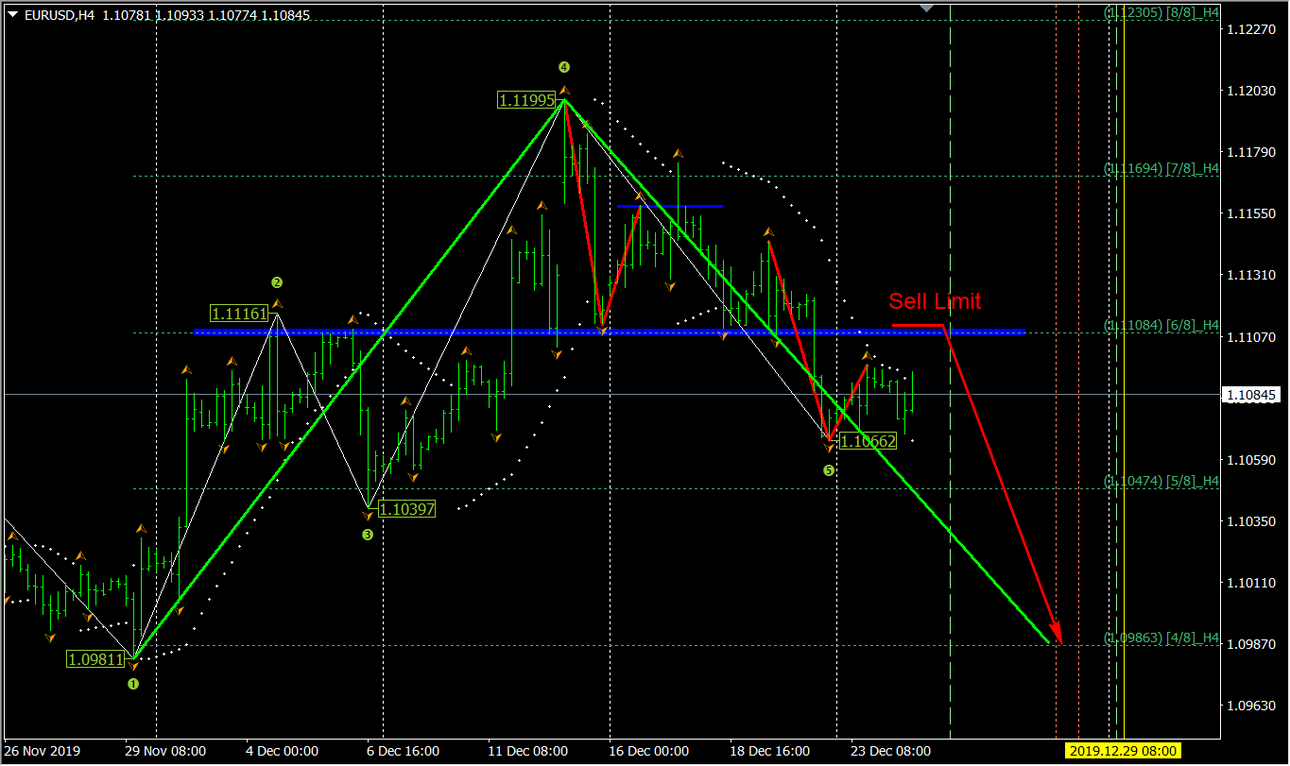This screenshot has width=1290, height=766.
Task: Click the green wave marker numbered 1
Action: click(133, 684)
